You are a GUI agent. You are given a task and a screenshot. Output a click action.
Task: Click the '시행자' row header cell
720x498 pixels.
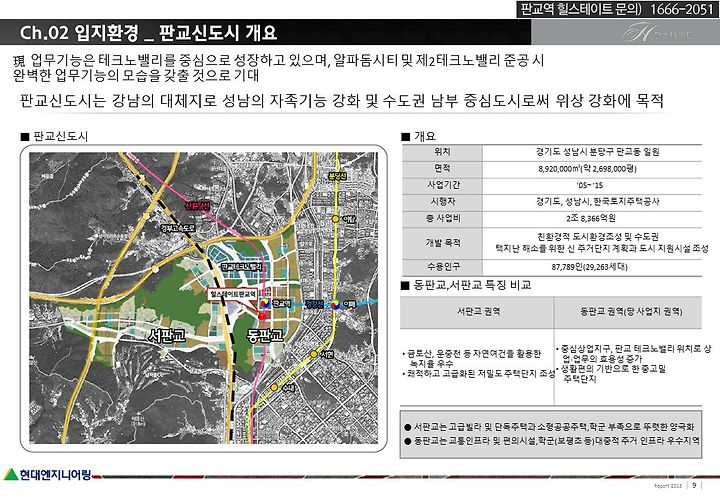442,201
